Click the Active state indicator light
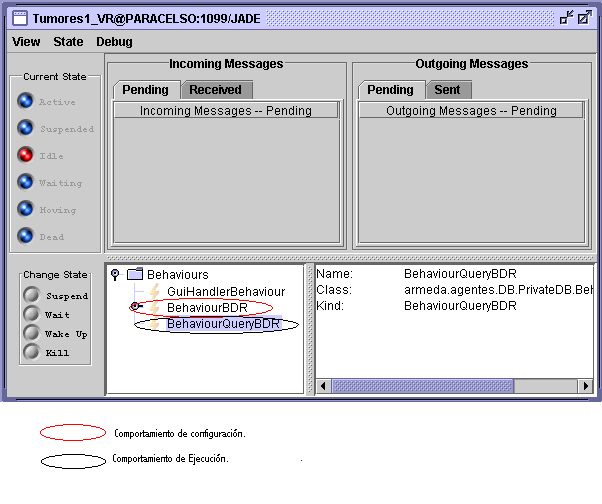 click(26, 101)
